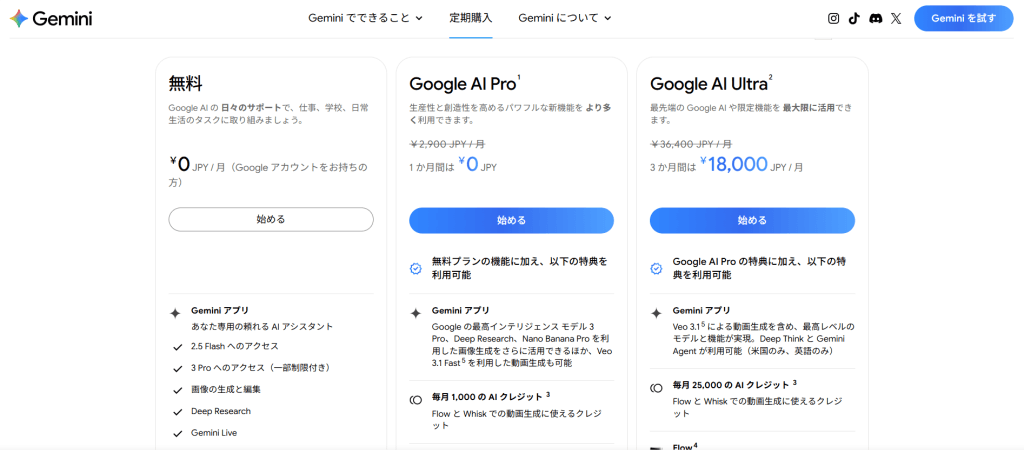Open the Instagram social icon

834,18
